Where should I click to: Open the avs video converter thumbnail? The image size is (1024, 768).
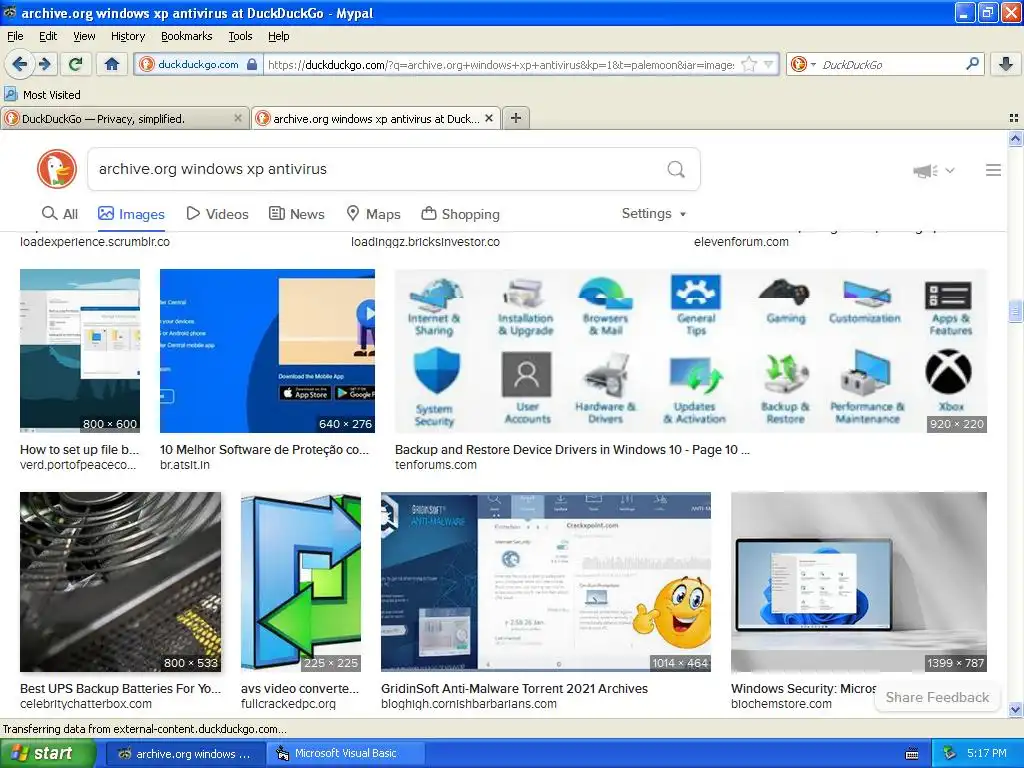[300, 582]
